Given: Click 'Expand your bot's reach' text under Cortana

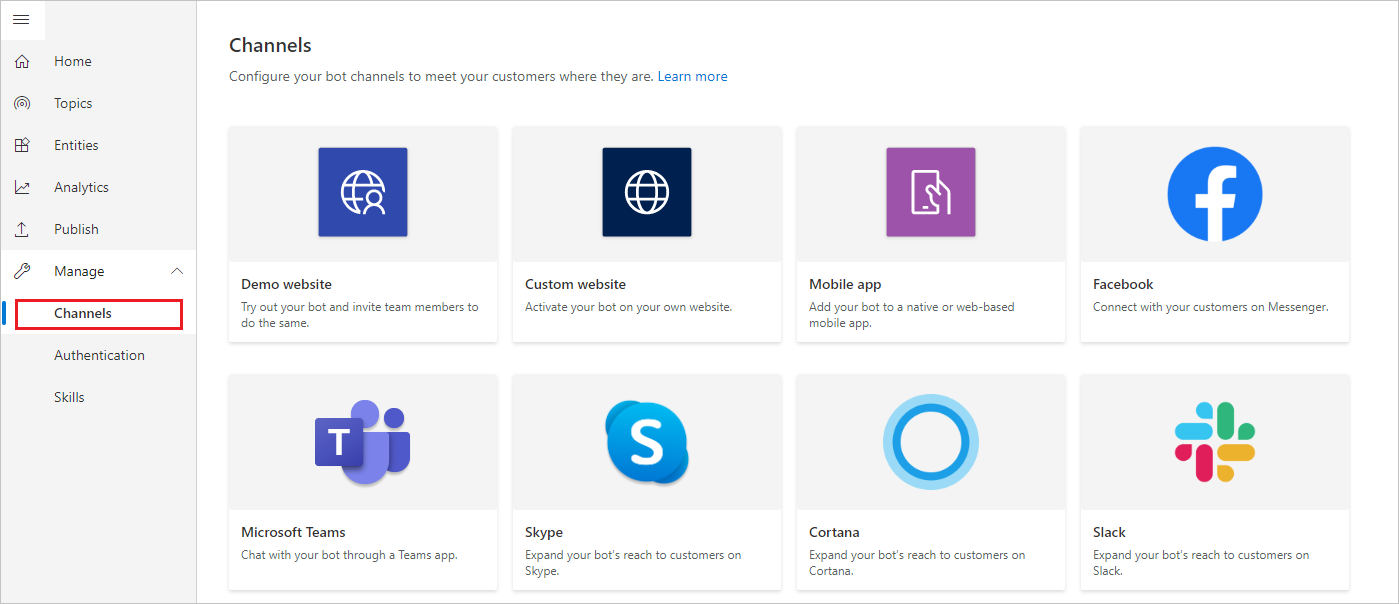Looking at the screenshot, I should pos(917,563).
